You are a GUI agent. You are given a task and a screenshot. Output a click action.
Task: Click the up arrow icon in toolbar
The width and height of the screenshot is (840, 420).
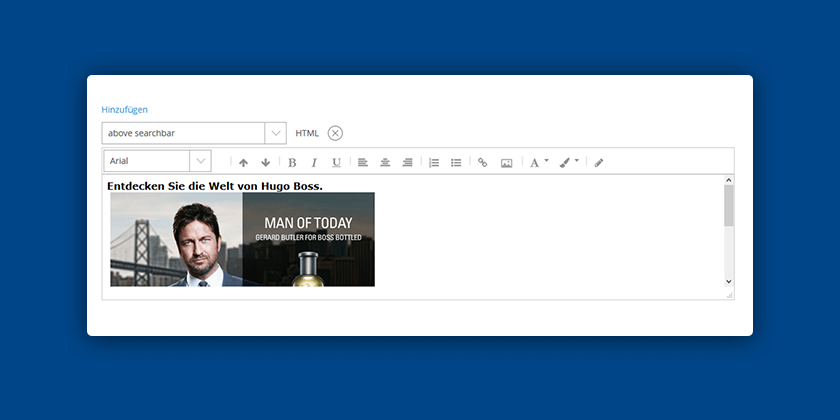coord(243,163)
